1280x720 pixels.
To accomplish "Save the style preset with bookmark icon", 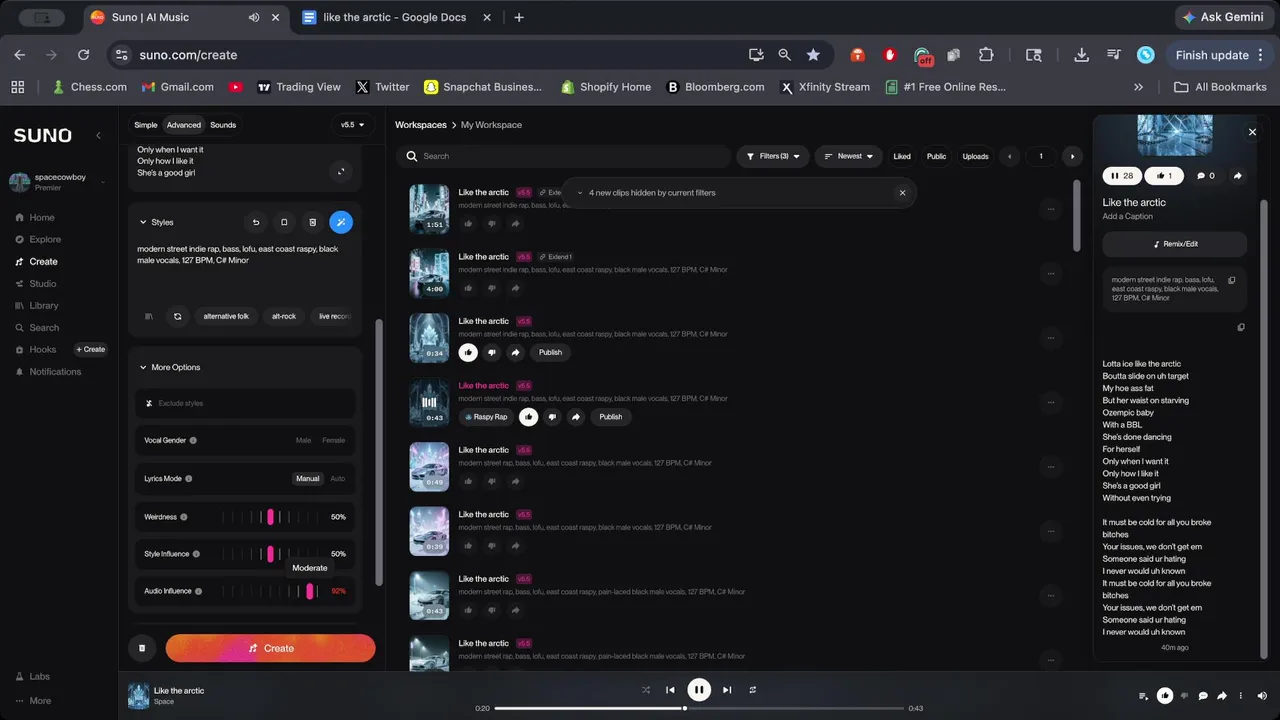I will [x=284, y=222].
